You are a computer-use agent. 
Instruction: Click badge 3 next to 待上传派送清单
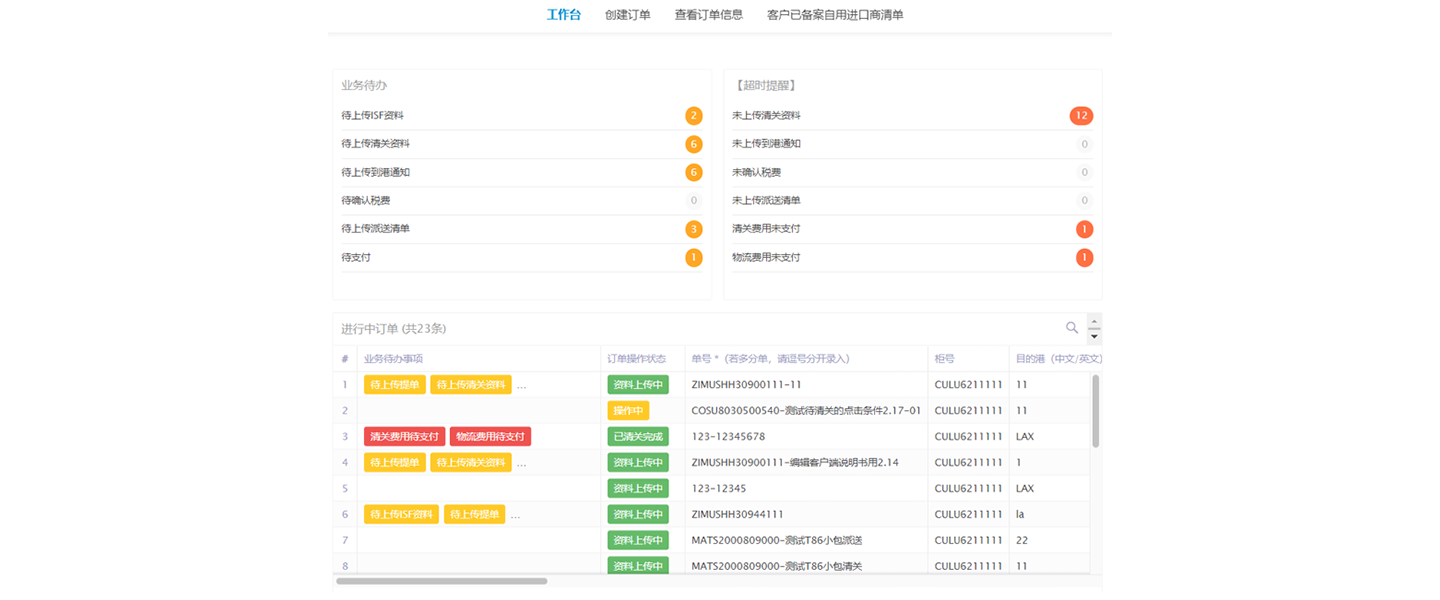(x=693, y=229)
